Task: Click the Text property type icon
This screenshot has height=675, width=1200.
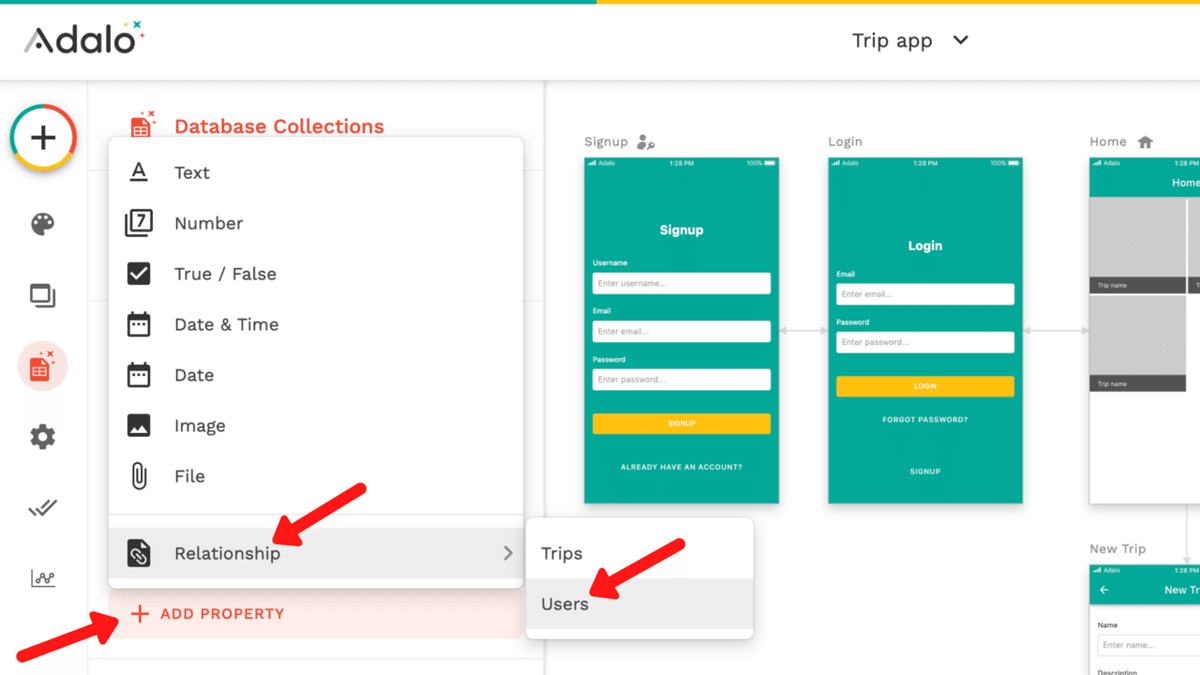Action: coord(139,172)
